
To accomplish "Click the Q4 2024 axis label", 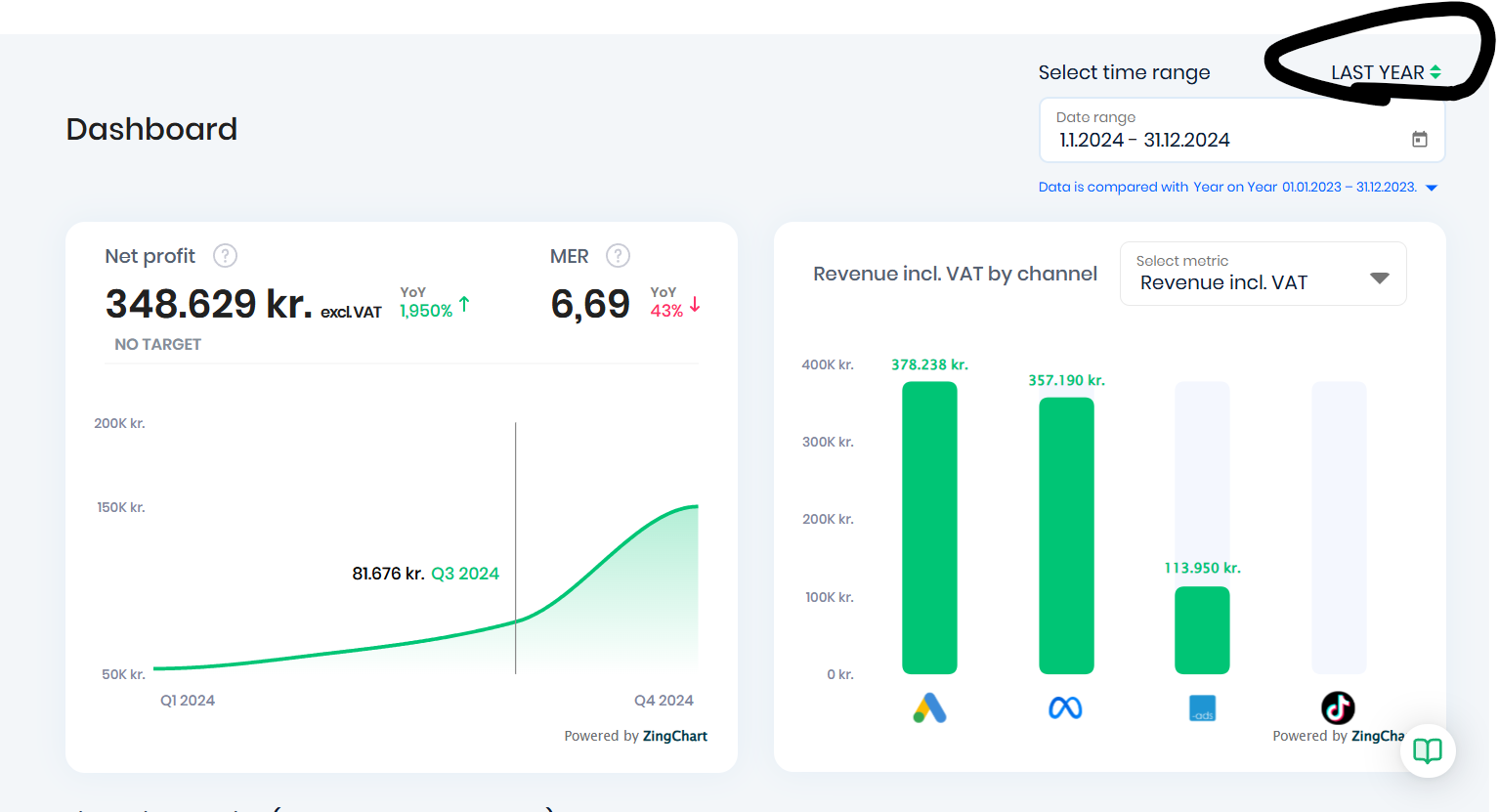I will point(664,701).
